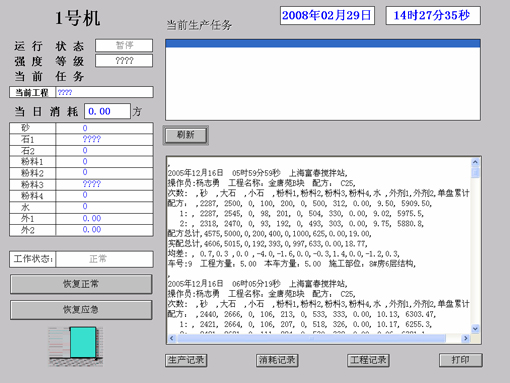Click the horizontal scrollbar thumb in log
This screenshot has width=510, height=383.
tap(312, 338)
